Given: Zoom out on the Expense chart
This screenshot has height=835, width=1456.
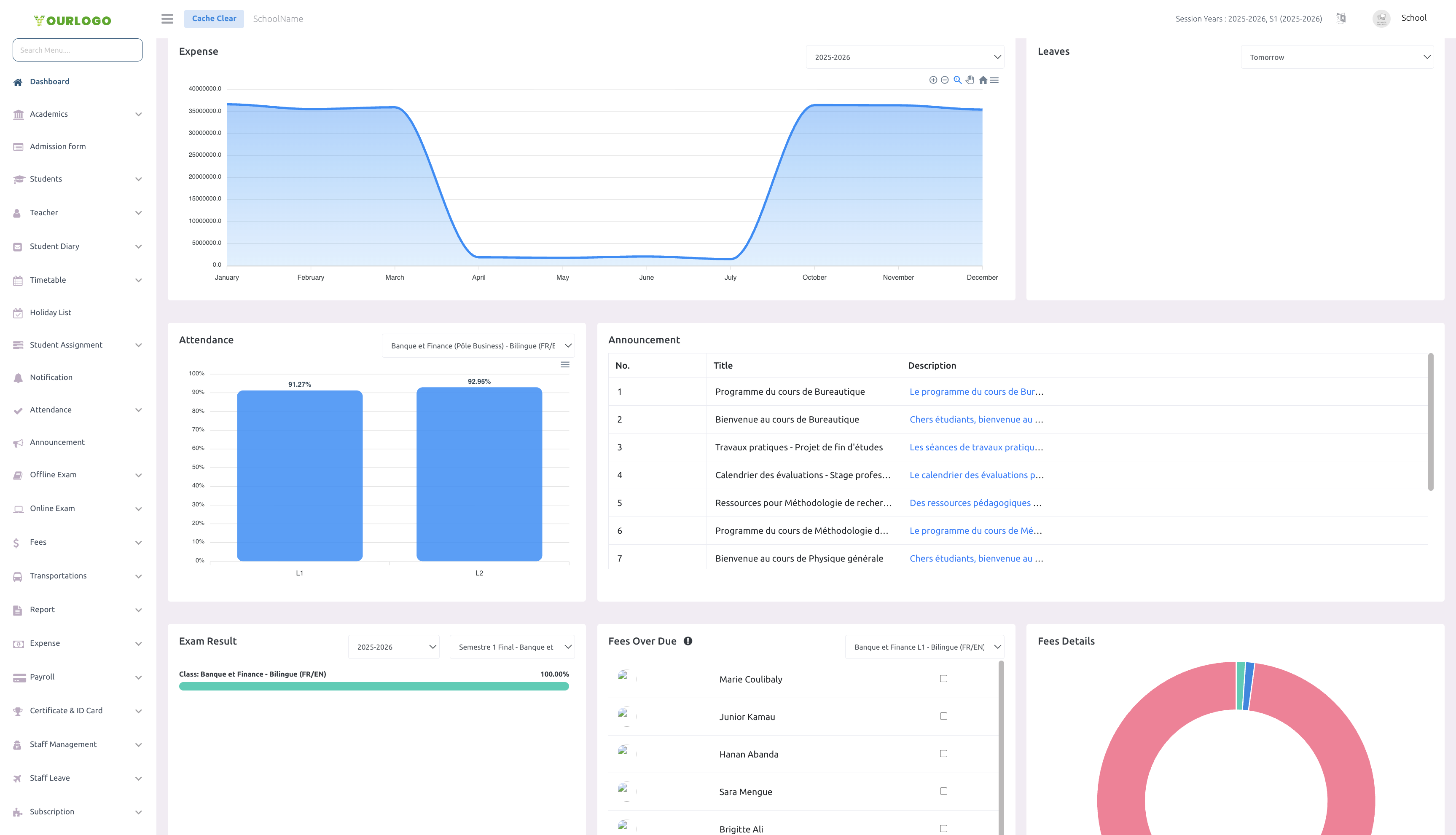Looking at the screenshot, I should point(945,80).
